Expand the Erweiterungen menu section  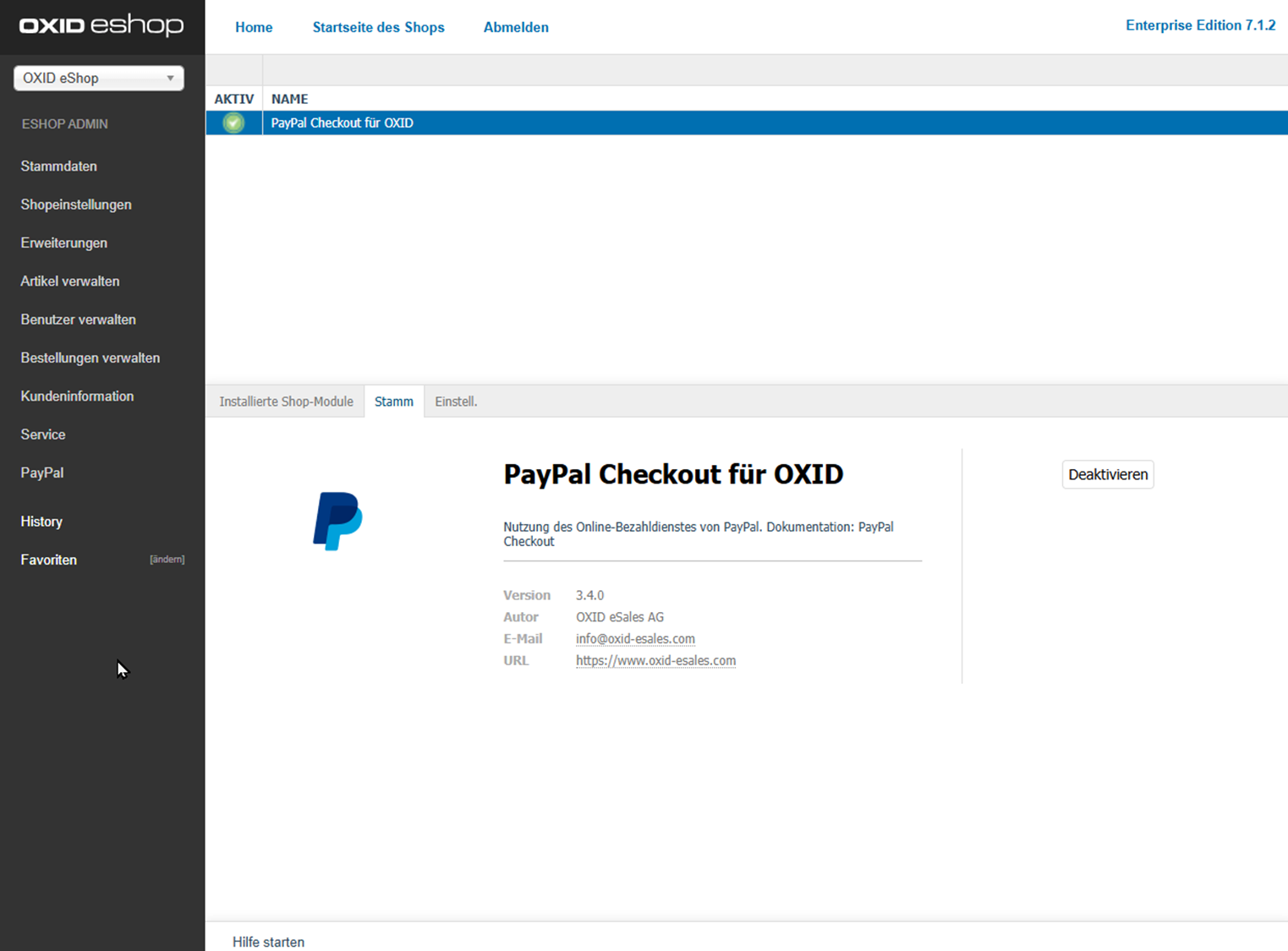point(64,243)
